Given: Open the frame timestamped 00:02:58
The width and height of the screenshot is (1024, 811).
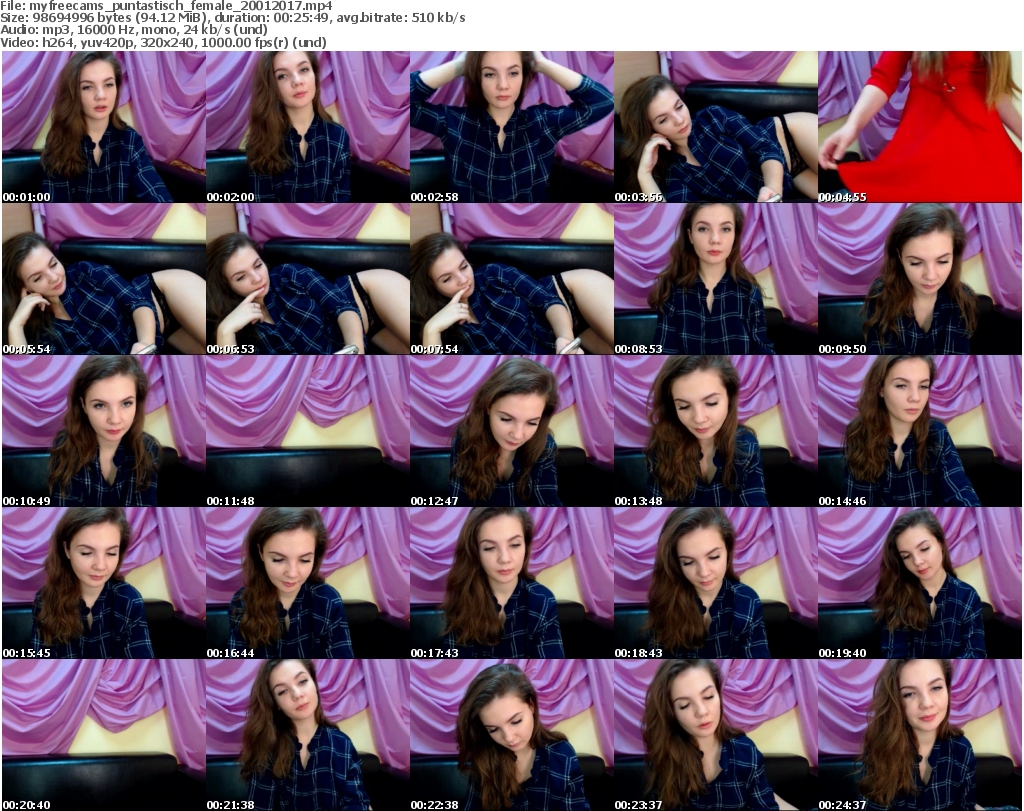Looking at the screenshot, I should coord(512,127).
